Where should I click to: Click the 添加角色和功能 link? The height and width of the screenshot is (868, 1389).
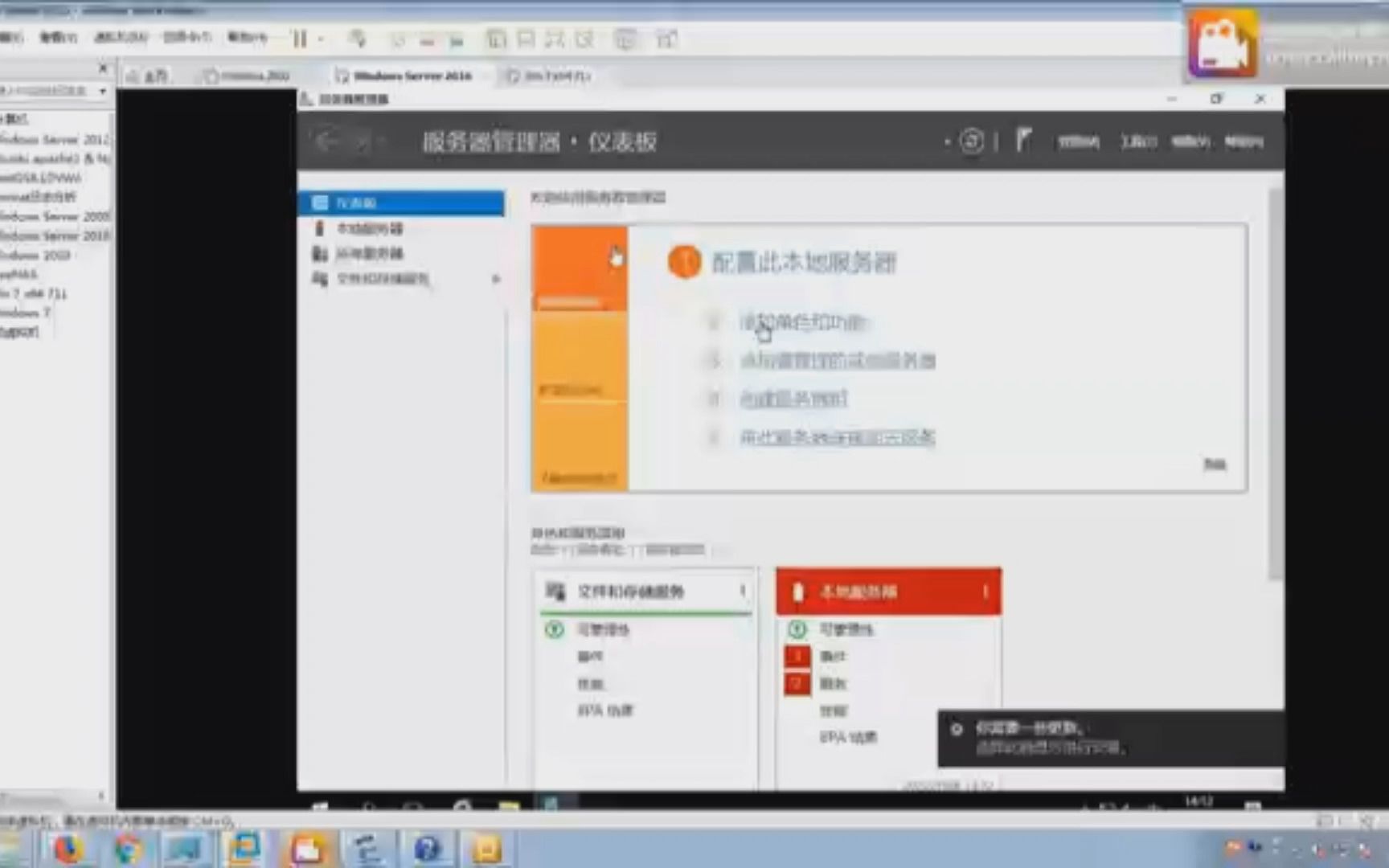(x=803, y=322)
